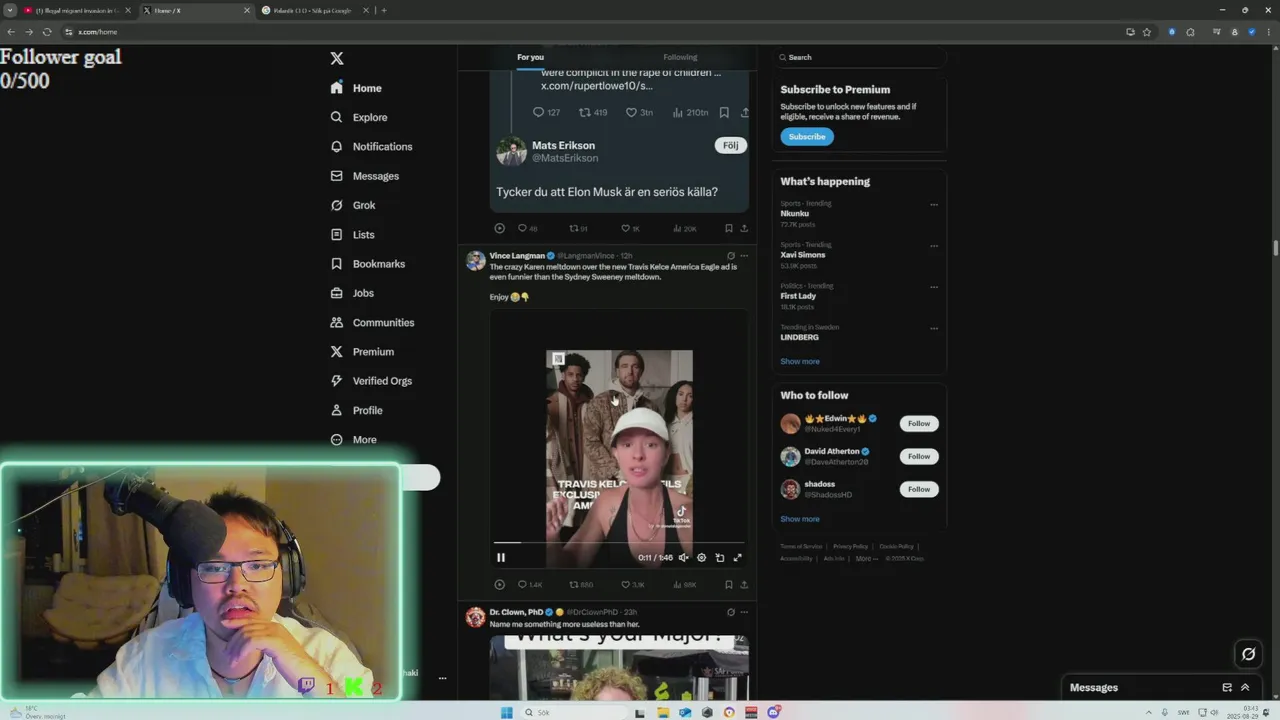Pause the Travis Kelce video

(x=501, y=558)
